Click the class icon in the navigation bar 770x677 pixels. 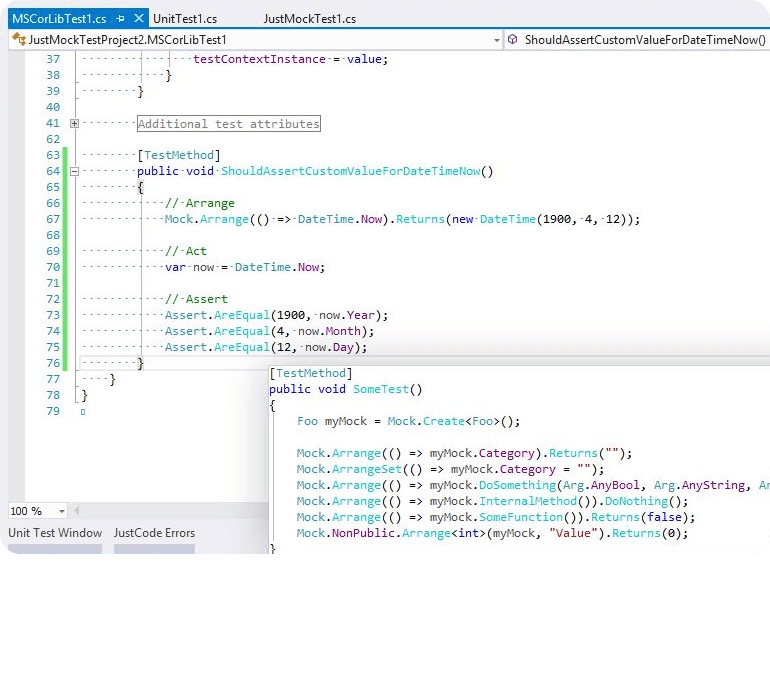19,39
